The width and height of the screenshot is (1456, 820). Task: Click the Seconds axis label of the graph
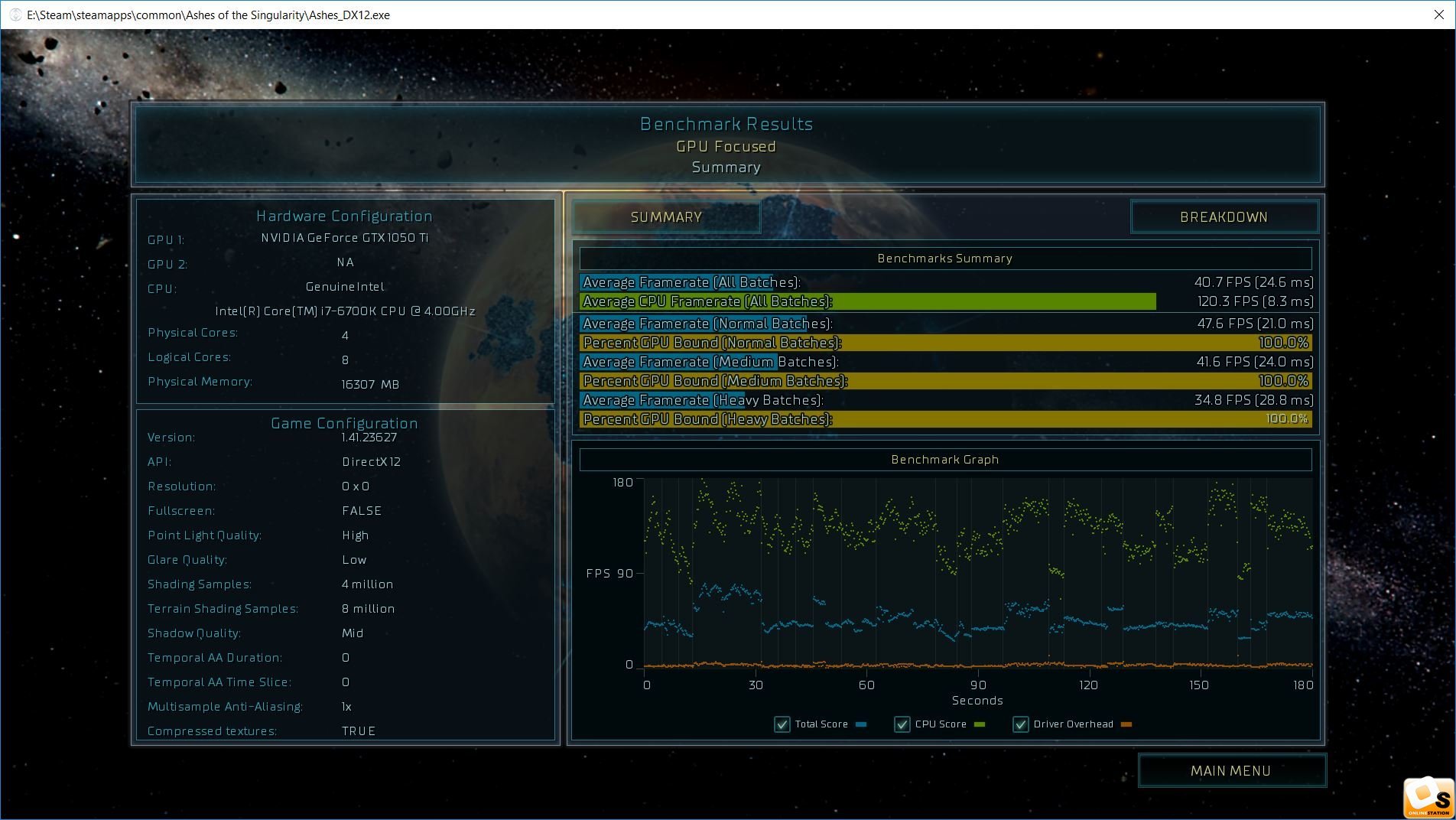click(977, 701)
